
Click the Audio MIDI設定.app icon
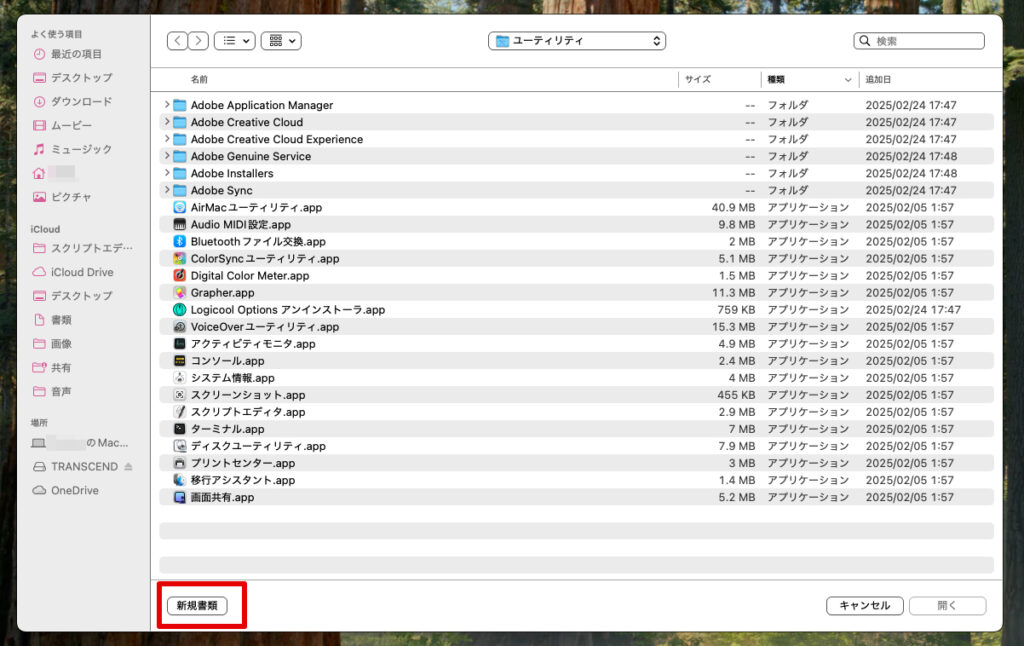pos(180,224)
